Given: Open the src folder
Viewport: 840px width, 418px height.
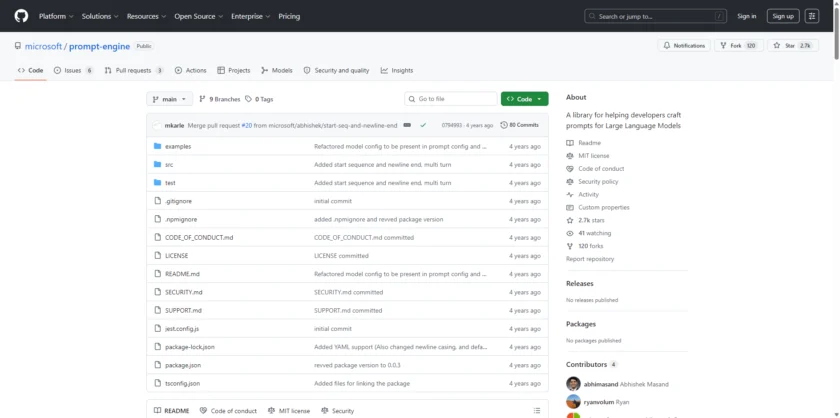Looking at the screenshot, I should tap(169, 165).
